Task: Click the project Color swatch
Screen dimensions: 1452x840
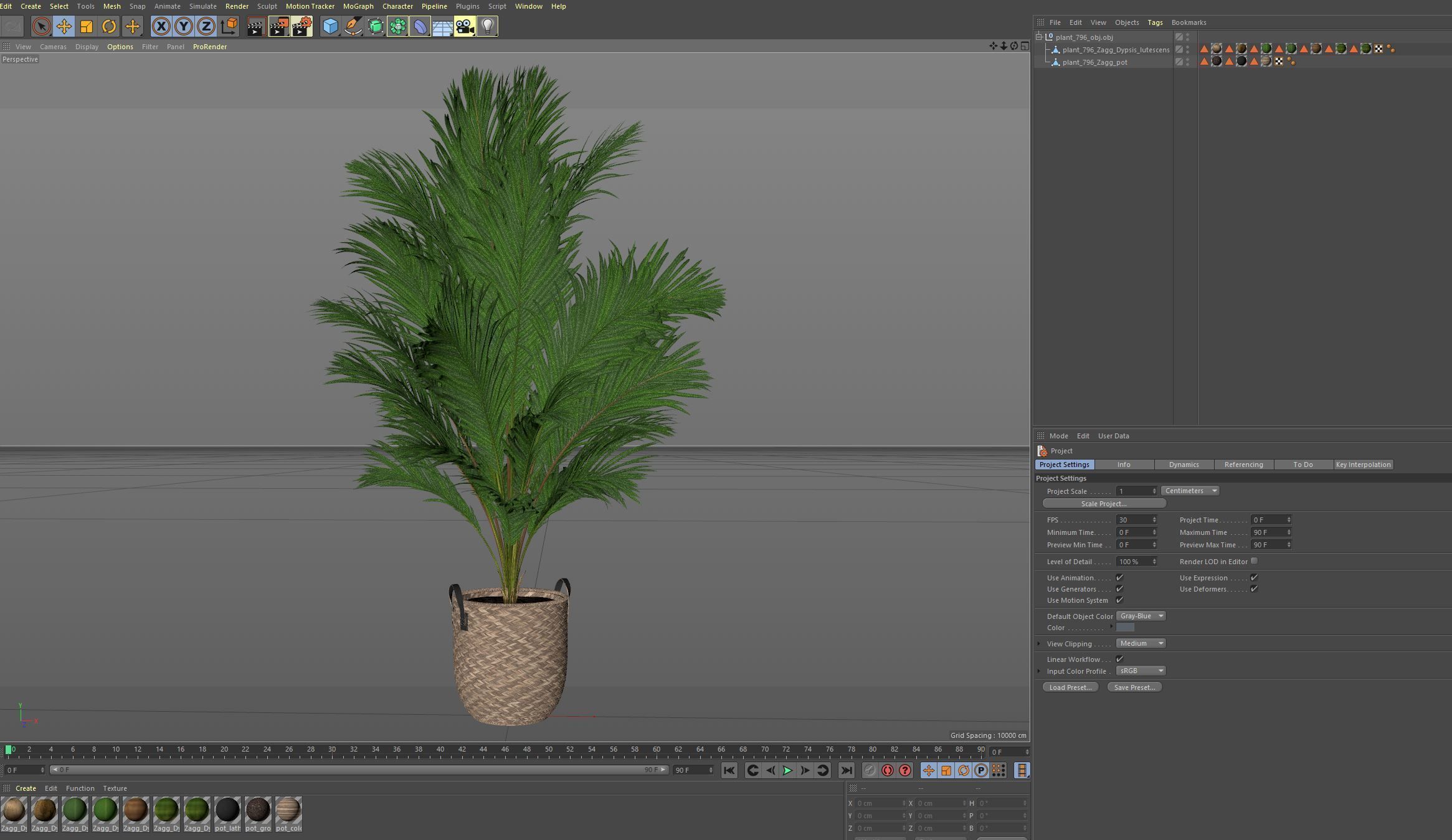Action: [x=1124, y=627]
